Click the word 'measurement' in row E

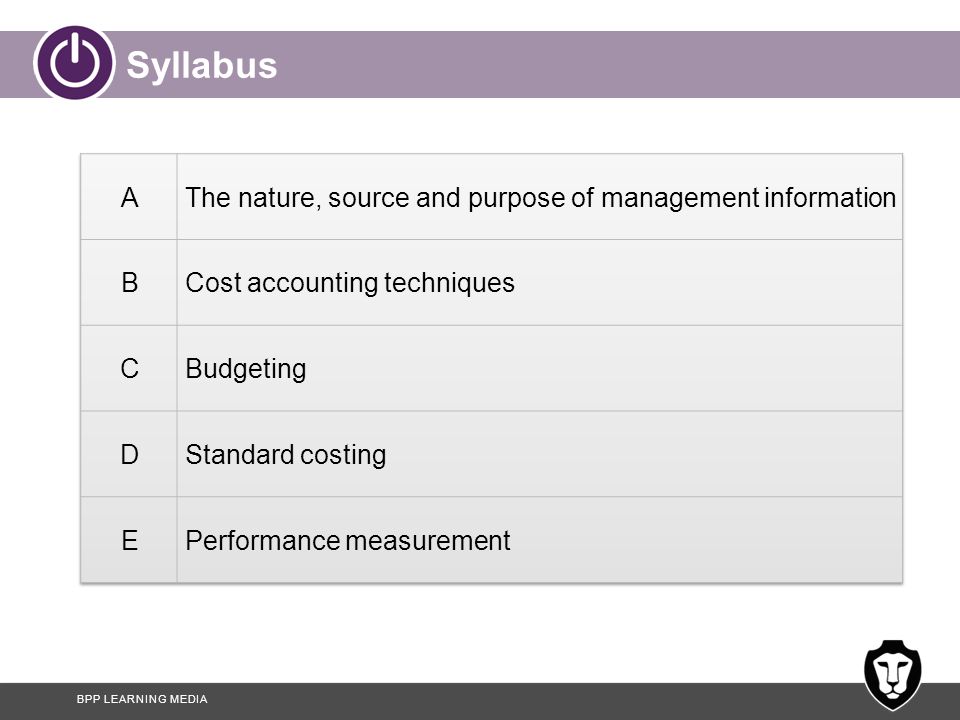(427, 541)
